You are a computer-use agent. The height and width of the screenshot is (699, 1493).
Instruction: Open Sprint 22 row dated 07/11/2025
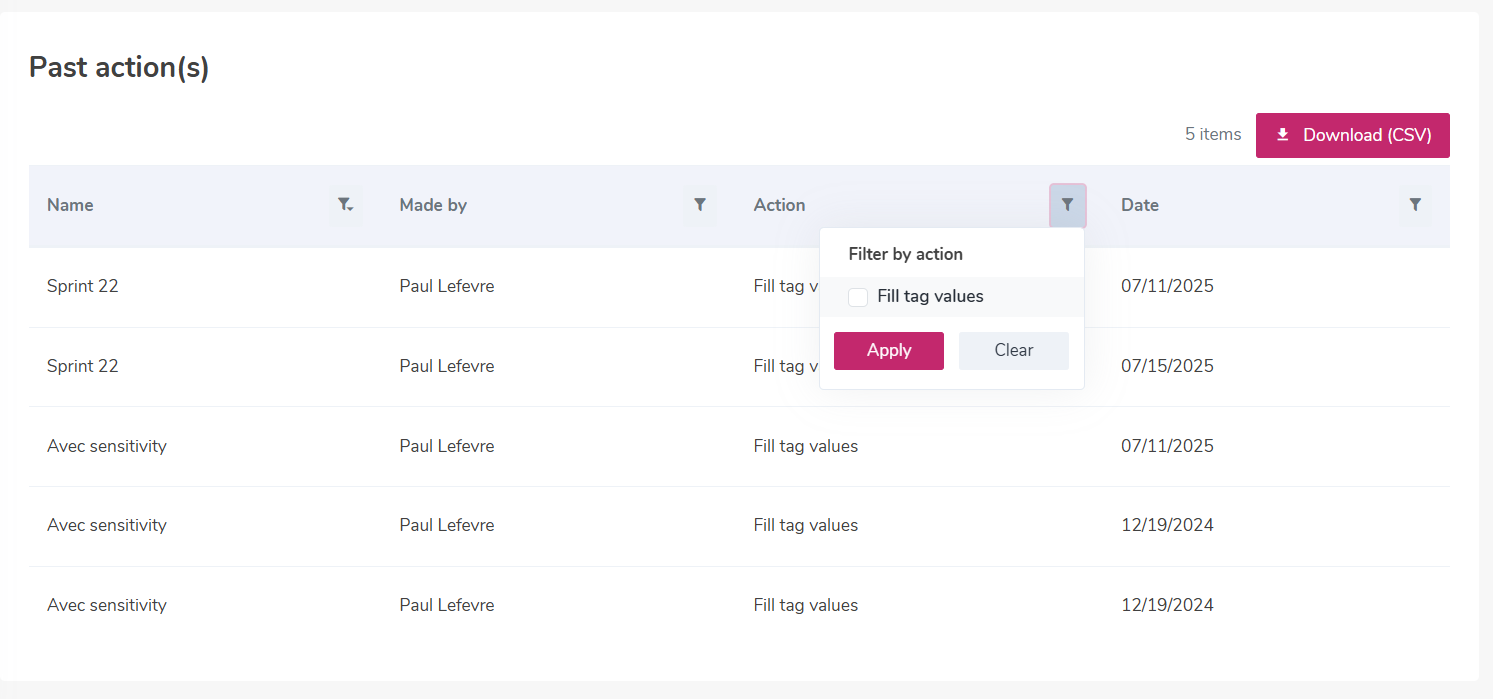[x=739, y=287]
